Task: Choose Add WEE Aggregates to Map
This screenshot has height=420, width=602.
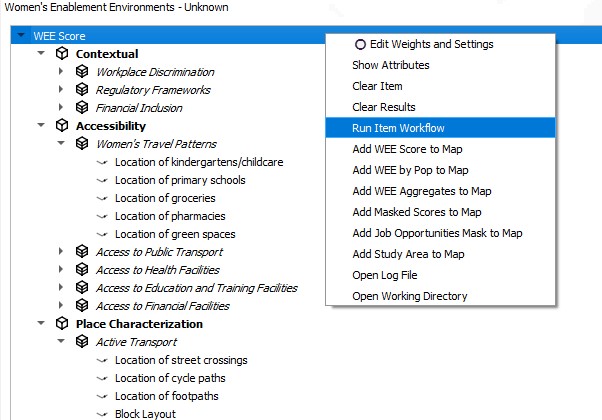Action: (440, 191)
